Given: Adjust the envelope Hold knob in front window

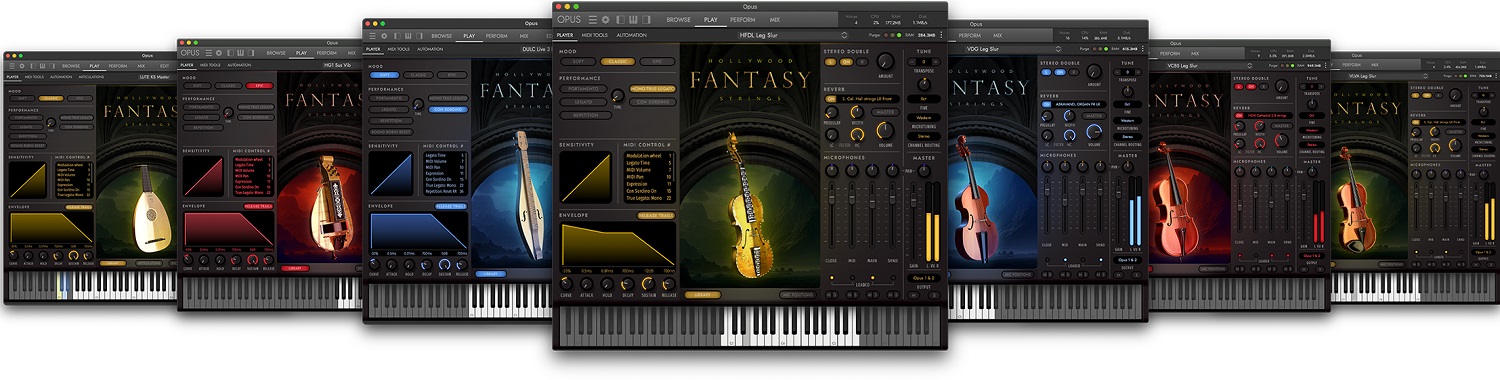Looking at the screenshot, I should point(607,284).
